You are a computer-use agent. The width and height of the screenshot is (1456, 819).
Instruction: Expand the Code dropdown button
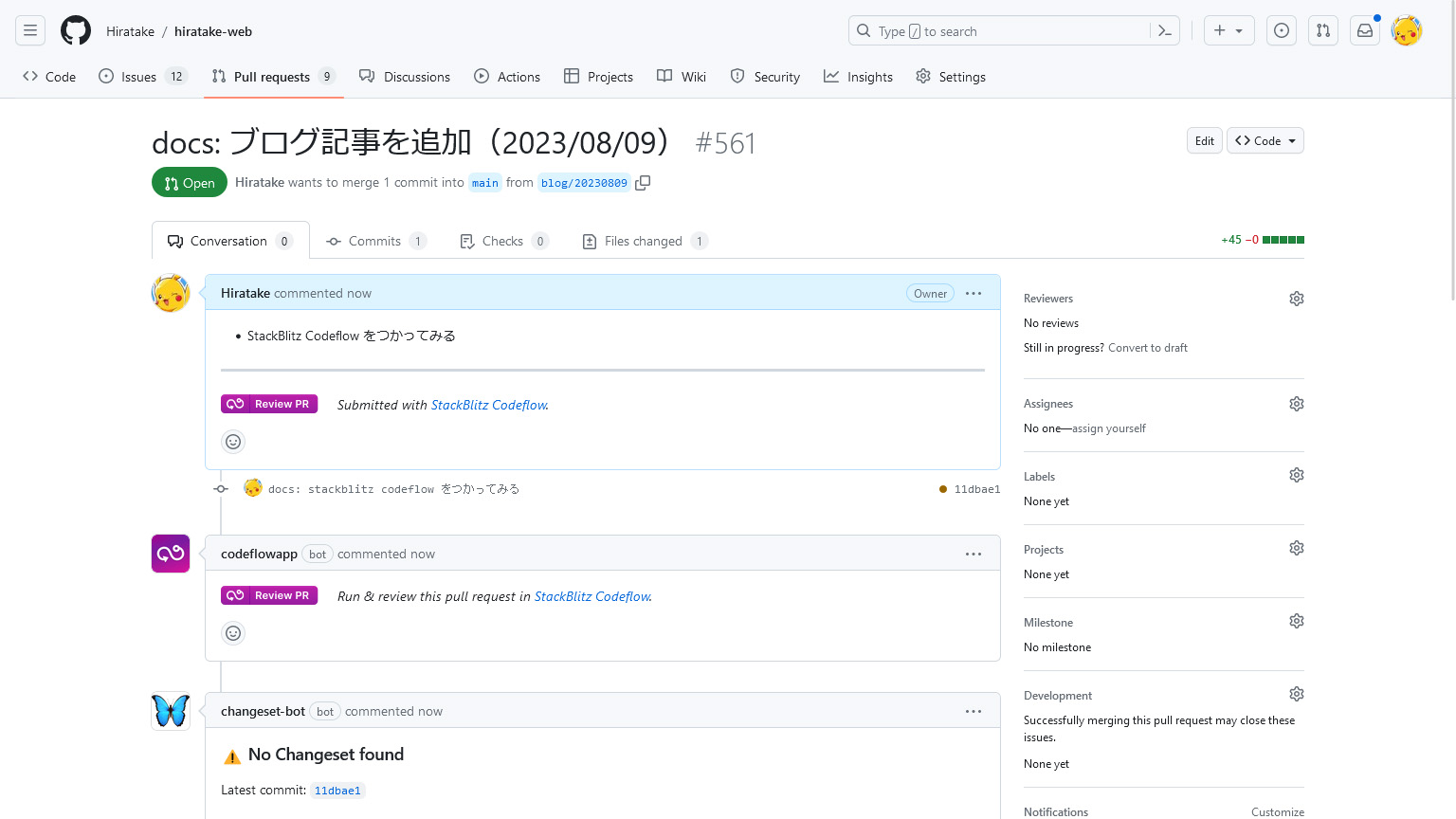pos(1265,140)
